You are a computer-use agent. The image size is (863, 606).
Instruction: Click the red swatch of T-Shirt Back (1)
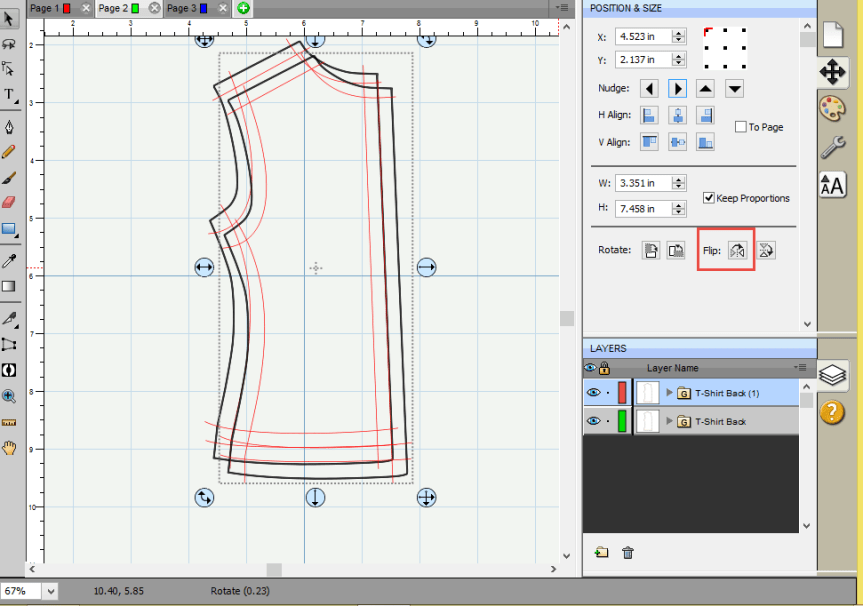click(622, 393)
